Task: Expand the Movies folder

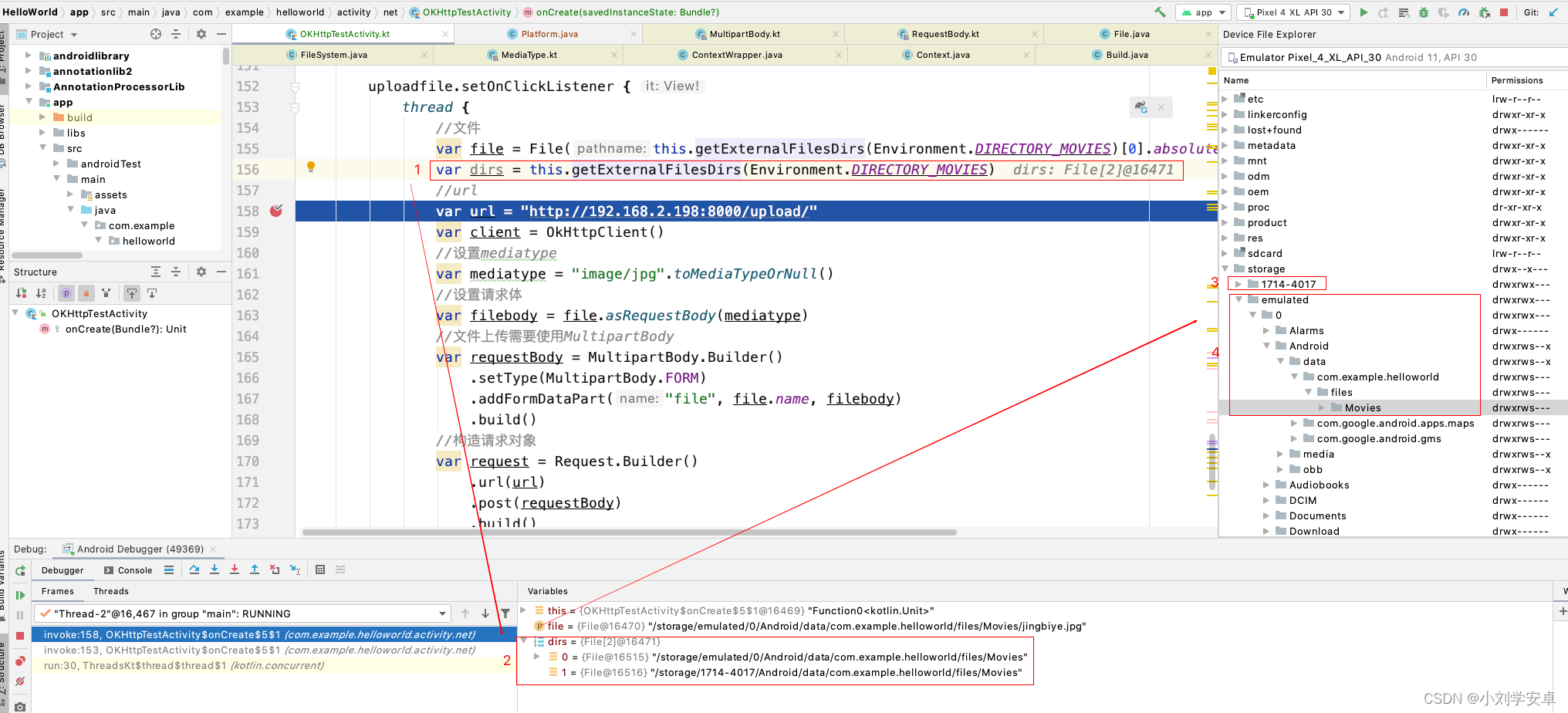Action: point(1322,407)
